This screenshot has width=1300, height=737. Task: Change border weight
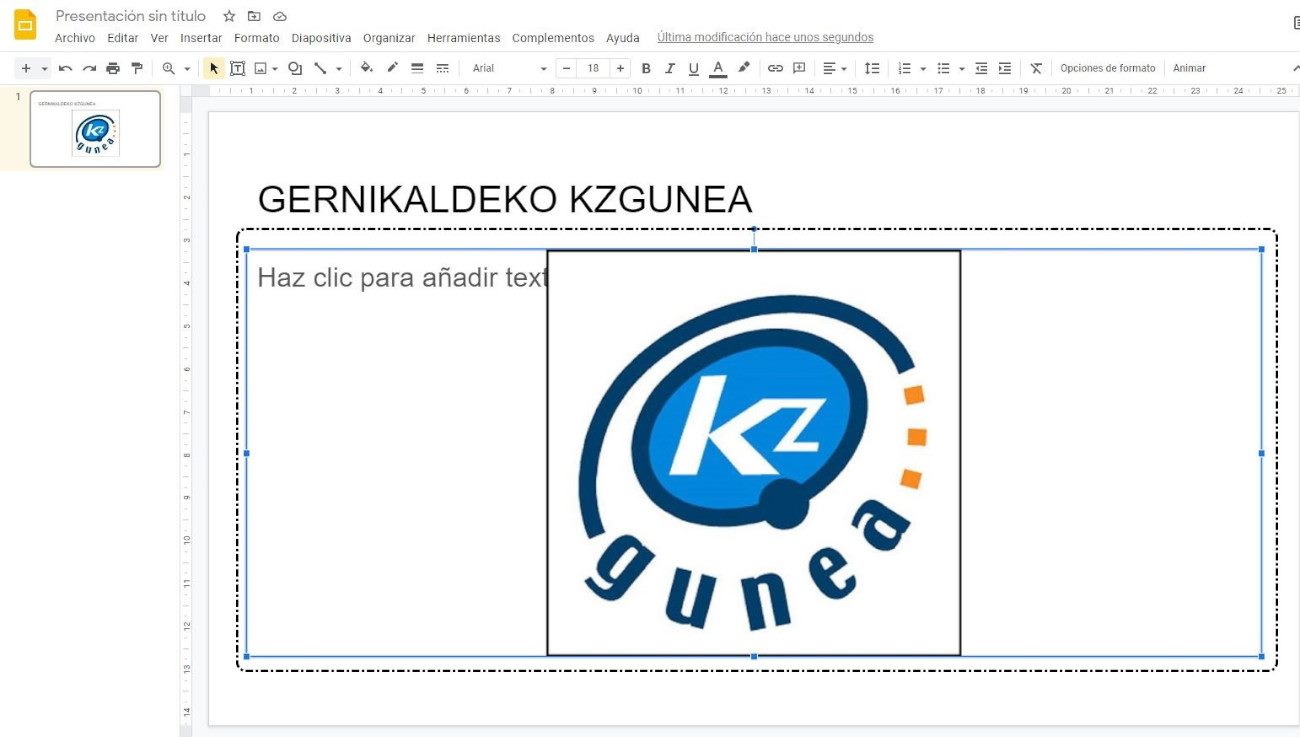tap(417, 68)
